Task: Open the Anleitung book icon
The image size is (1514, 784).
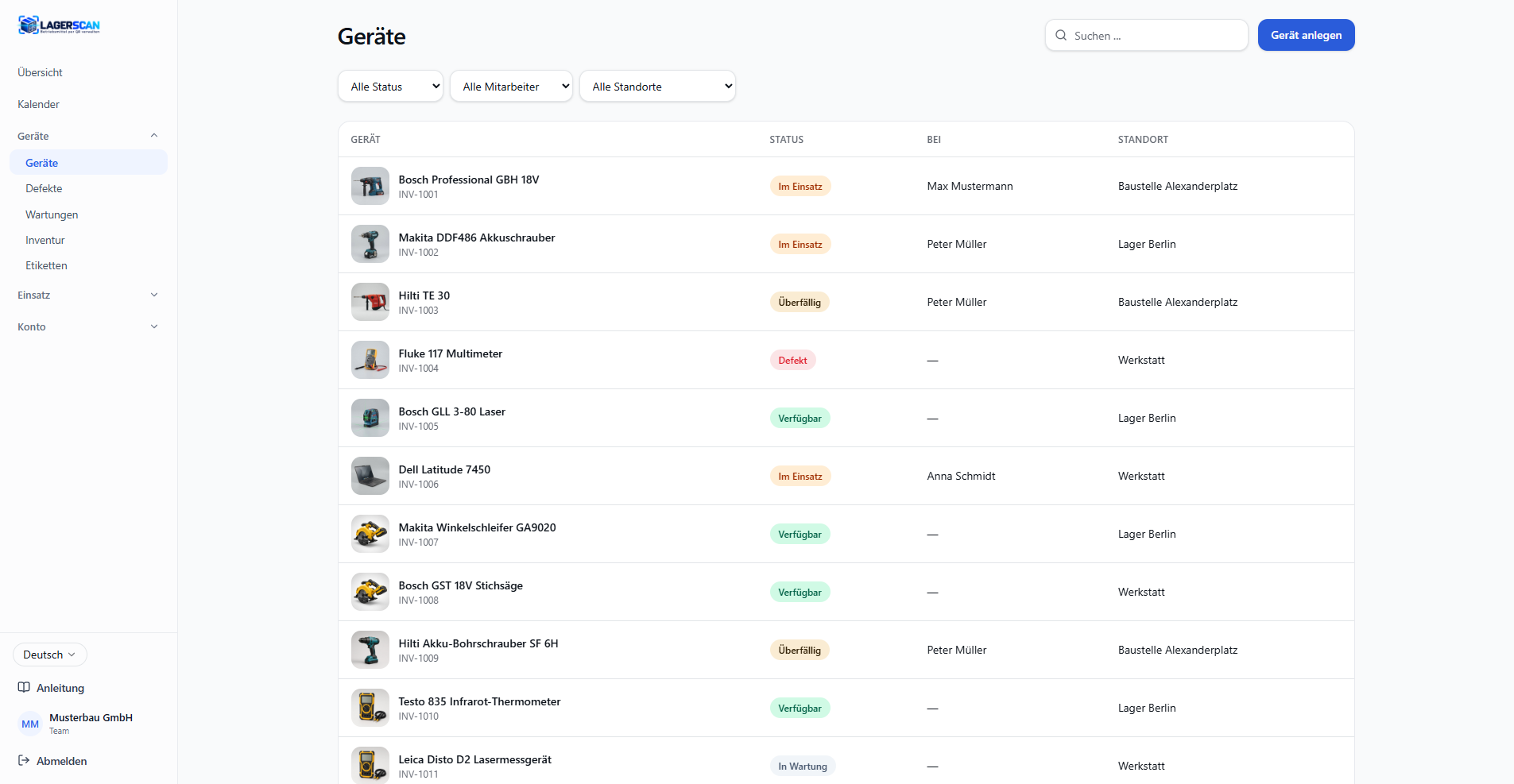Action: click(x=24, y=687)
